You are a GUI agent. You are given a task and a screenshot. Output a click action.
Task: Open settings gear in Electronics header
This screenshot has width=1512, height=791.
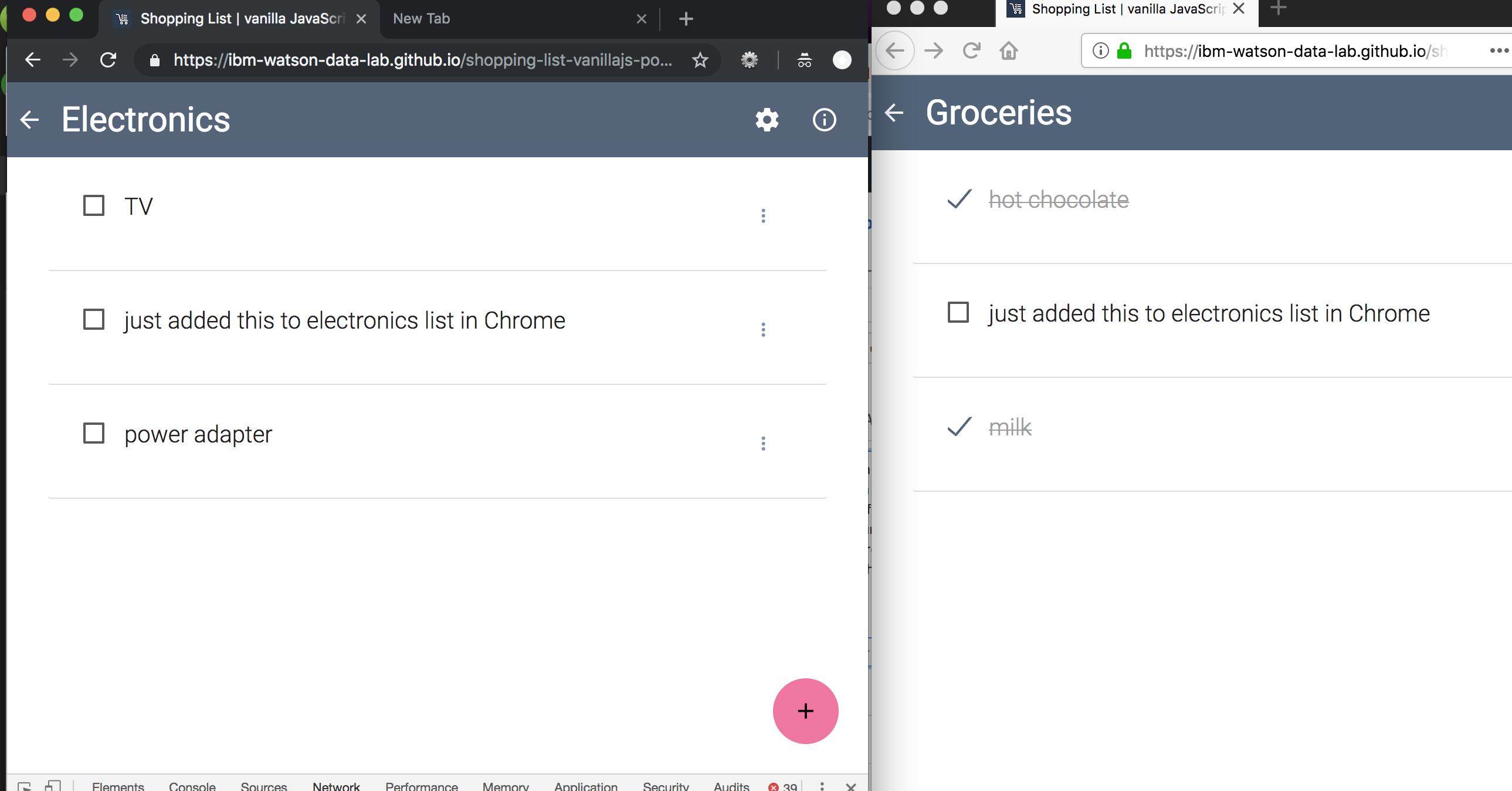click(767, 120)
